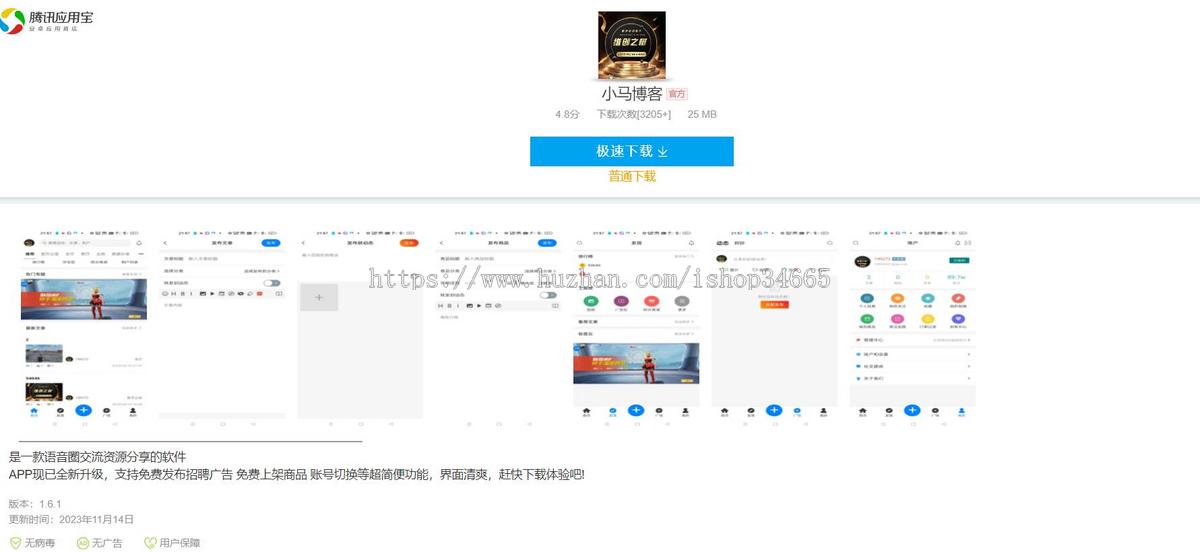The height and width of the screenshot is (552, 1200).
Task: Click the 用户保障 heart icon
Action: pos(150,543)
